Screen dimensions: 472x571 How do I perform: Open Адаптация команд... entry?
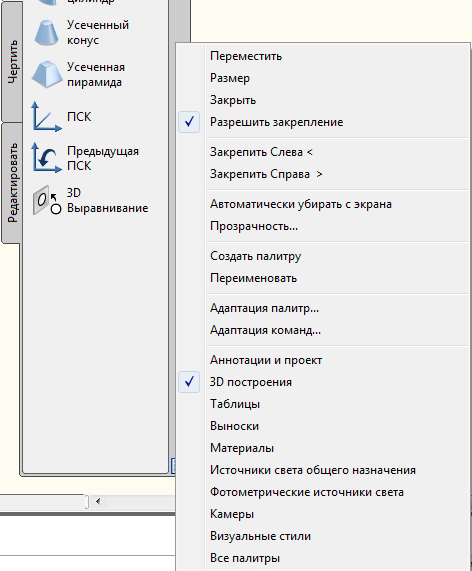[322, 330]
